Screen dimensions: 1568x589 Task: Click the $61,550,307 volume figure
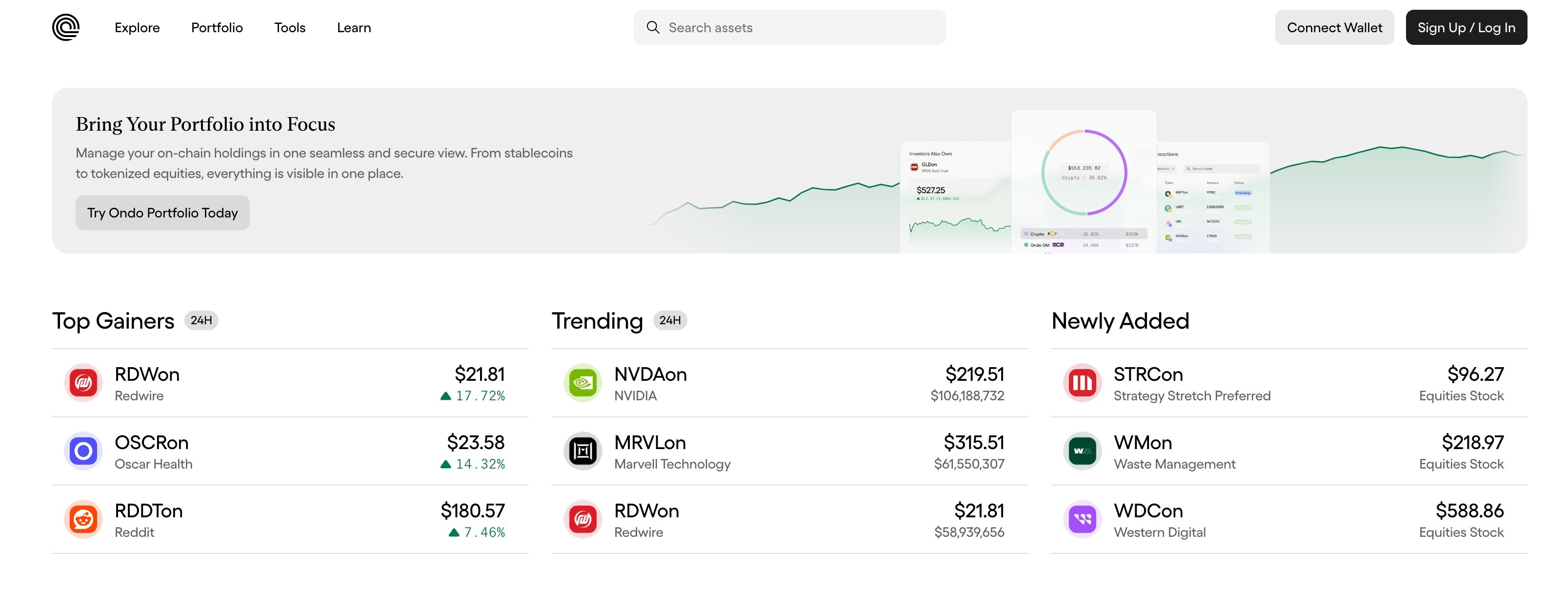[969, 464]
